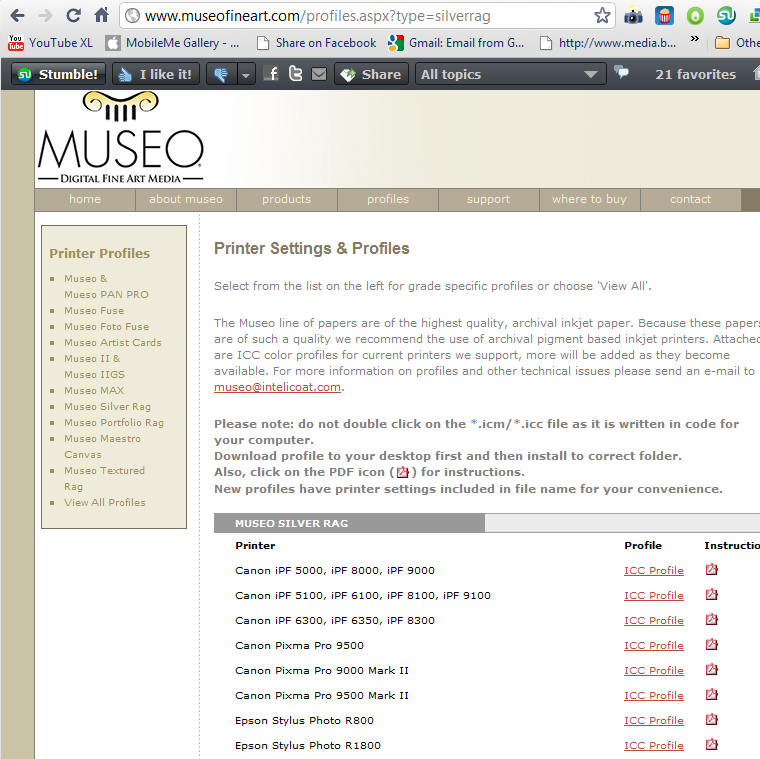The image size is (760, 759).
Task: Share to Twitter via toolbar icon
Action: tap(295, 74)
